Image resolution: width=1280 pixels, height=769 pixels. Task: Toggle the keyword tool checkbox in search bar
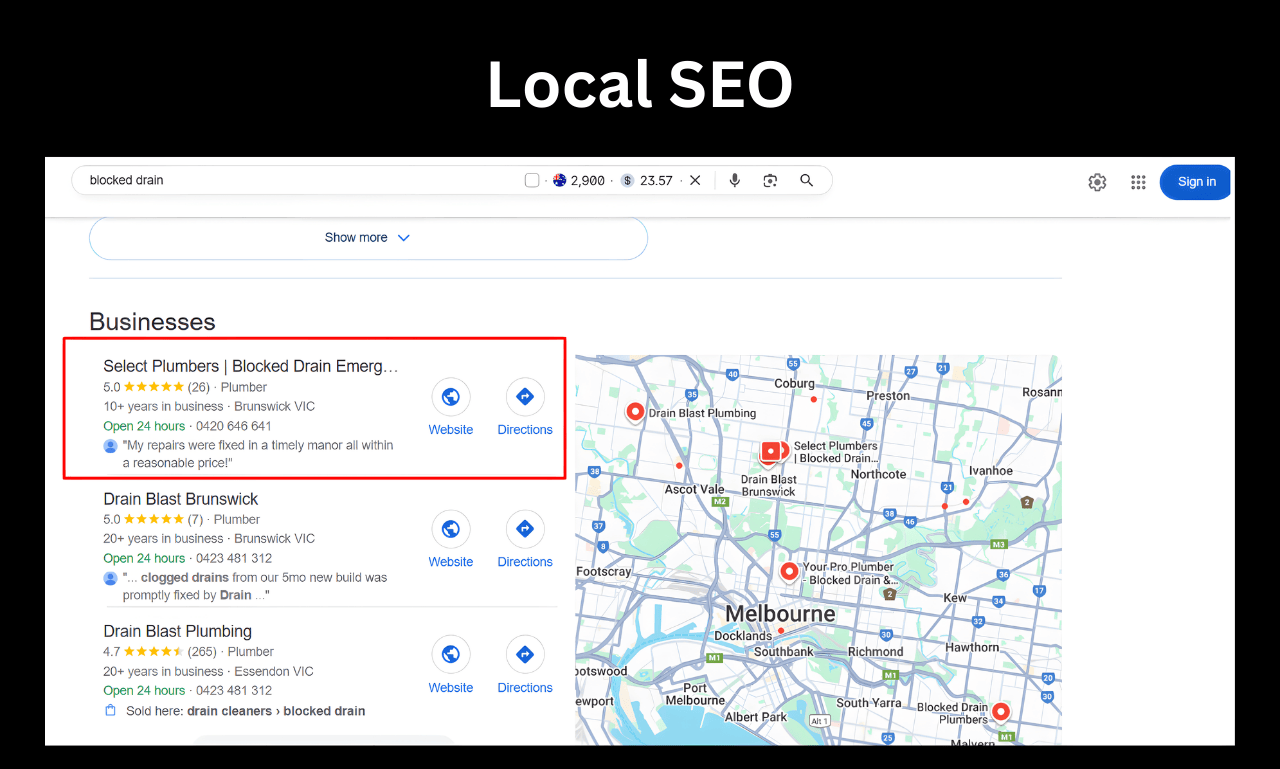531,179
